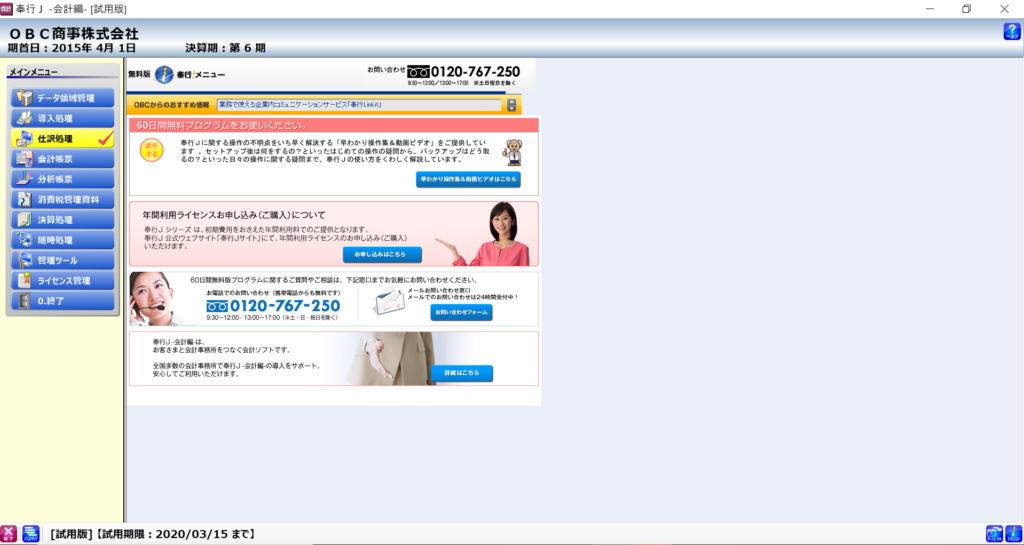The width and height of the screenshot is (1024, 545).
Task: Click the 期首日：2015年 4月 1日 text
Action: pyautogui.click(x=72, y=48)
